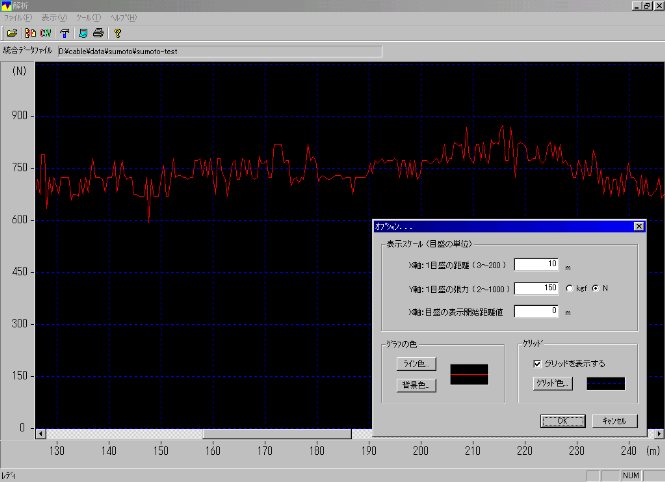
Task: Toggle the グリッドを表示する checkbox
Action: [537, 364]
